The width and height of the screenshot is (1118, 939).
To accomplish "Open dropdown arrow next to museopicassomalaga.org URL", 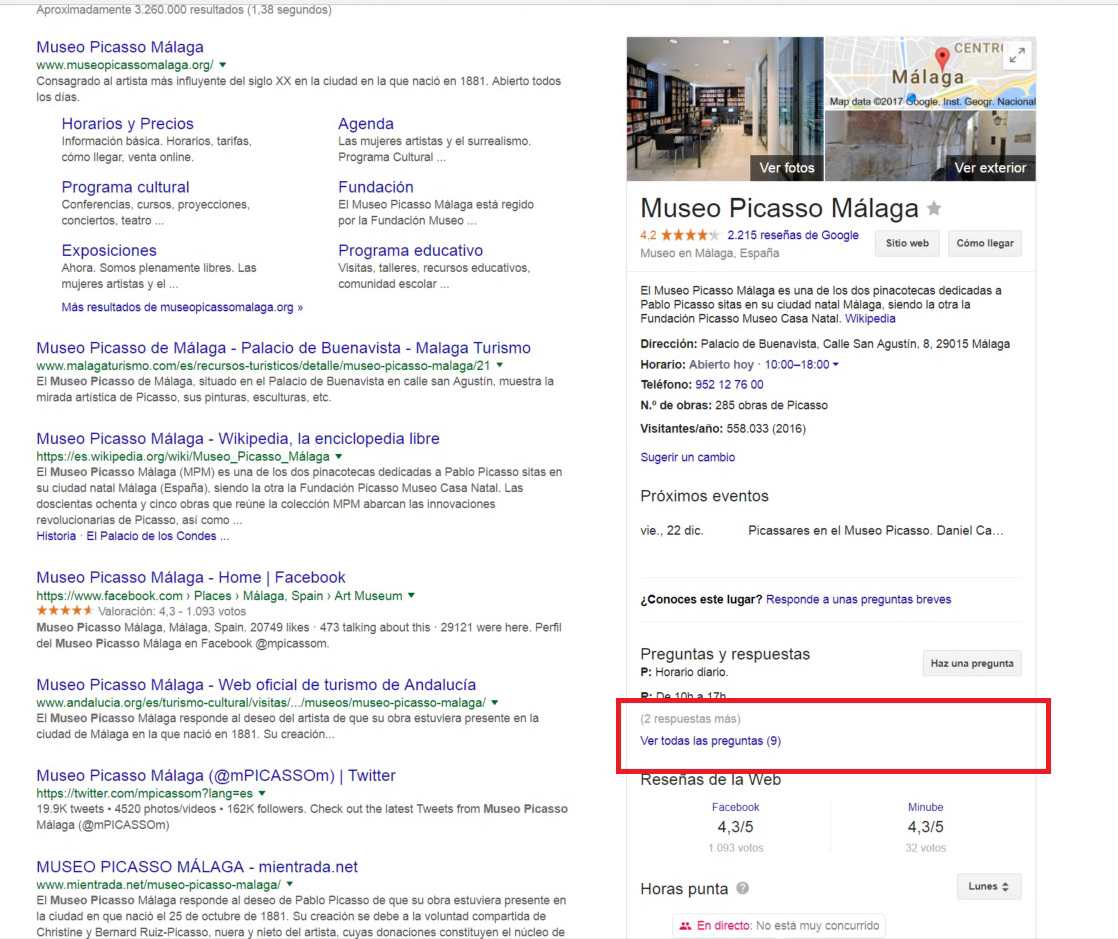I will tap(223, 65).
